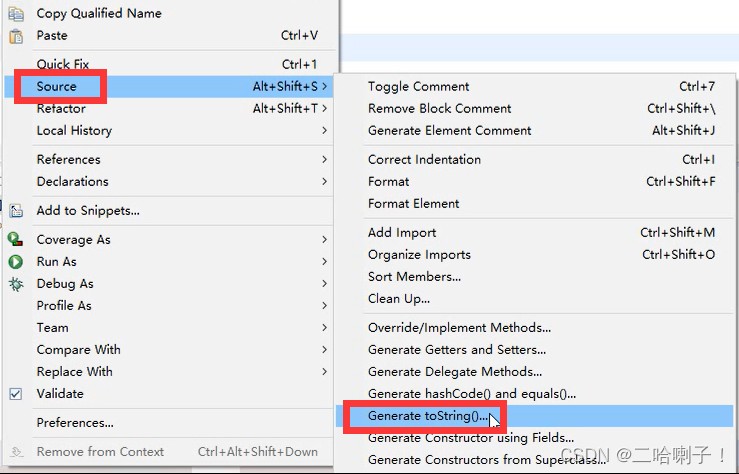Choose Toggle Comment from the submenu
This screenshot has height=474, width=739.
418,87
